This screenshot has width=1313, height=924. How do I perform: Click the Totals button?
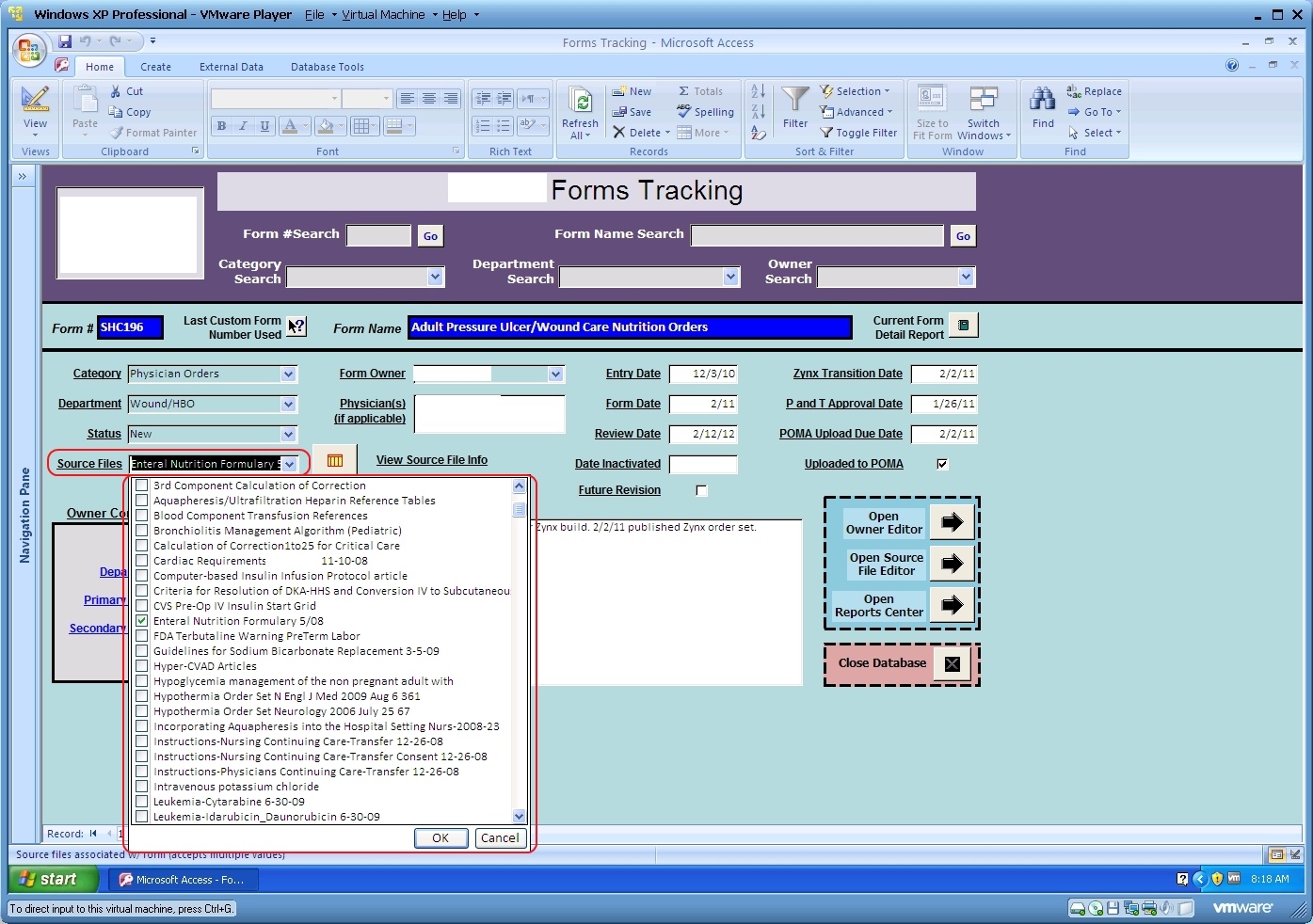click(700, 91)
